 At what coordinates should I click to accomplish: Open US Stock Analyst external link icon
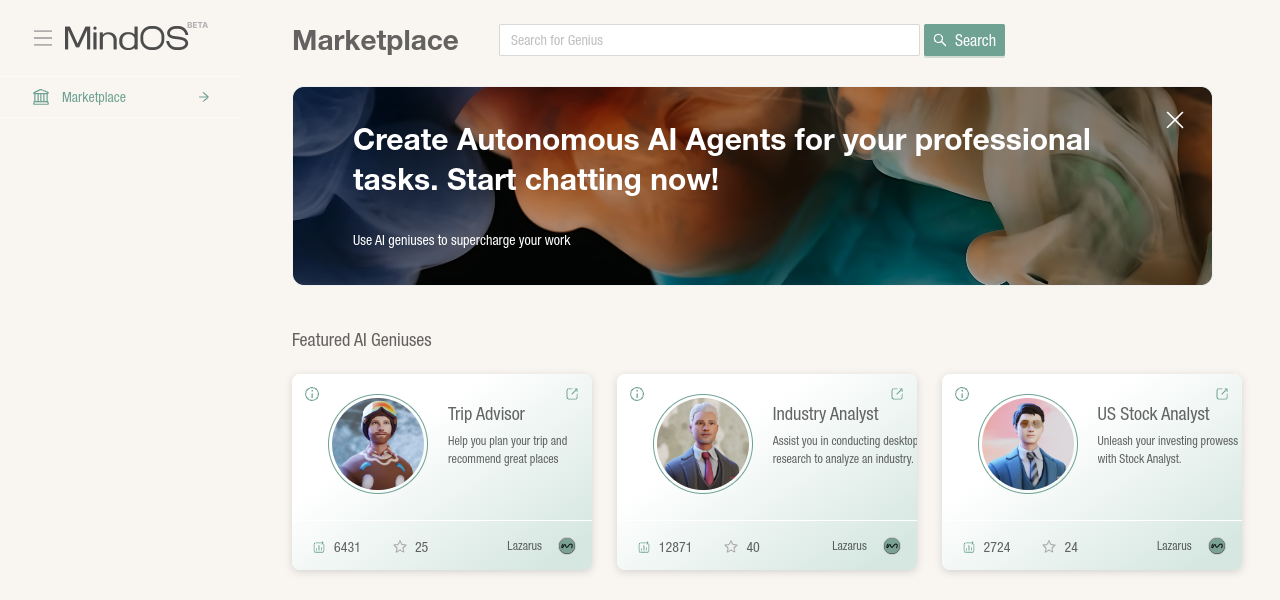pyautogui.click(x=1222, y=394)
